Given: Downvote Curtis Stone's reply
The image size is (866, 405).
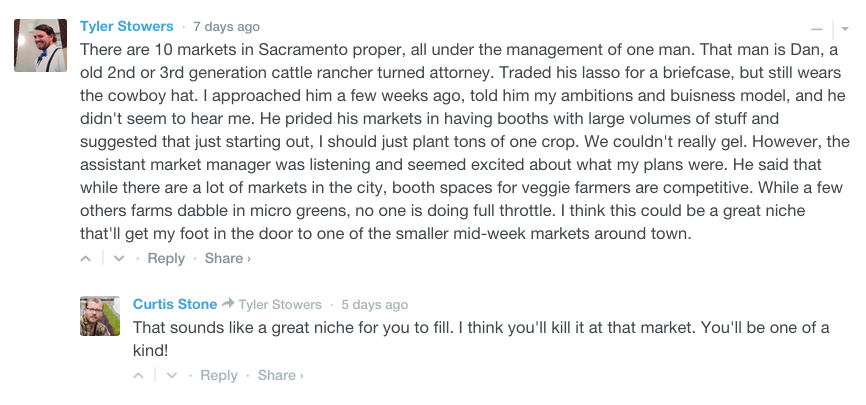Looking at the screenshot, I should [171, 376].
